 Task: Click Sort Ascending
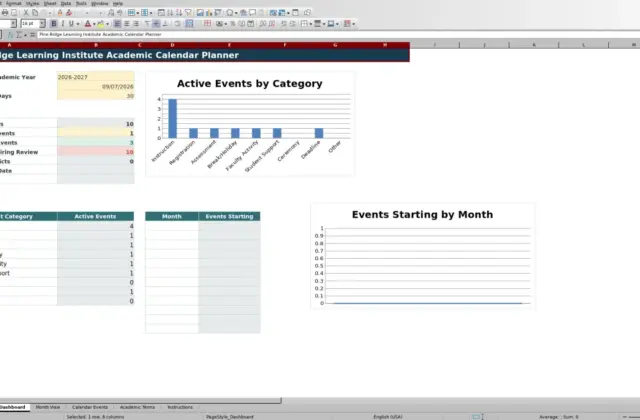coord(170,13)
